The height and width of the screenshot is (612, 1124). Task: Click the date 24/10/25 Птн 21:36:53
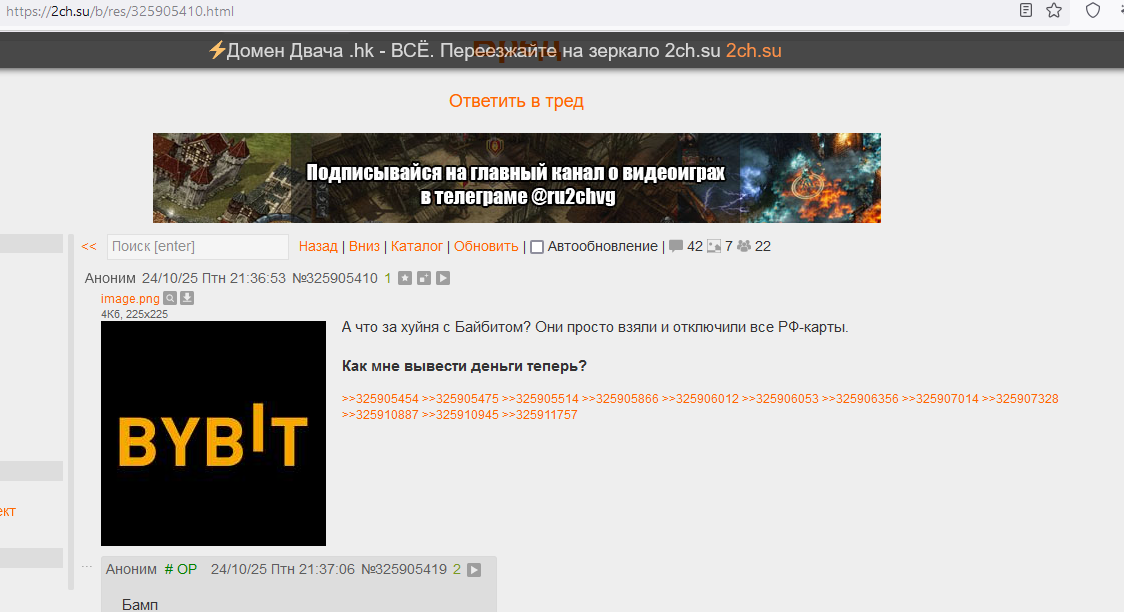click(x=214, y=278)
